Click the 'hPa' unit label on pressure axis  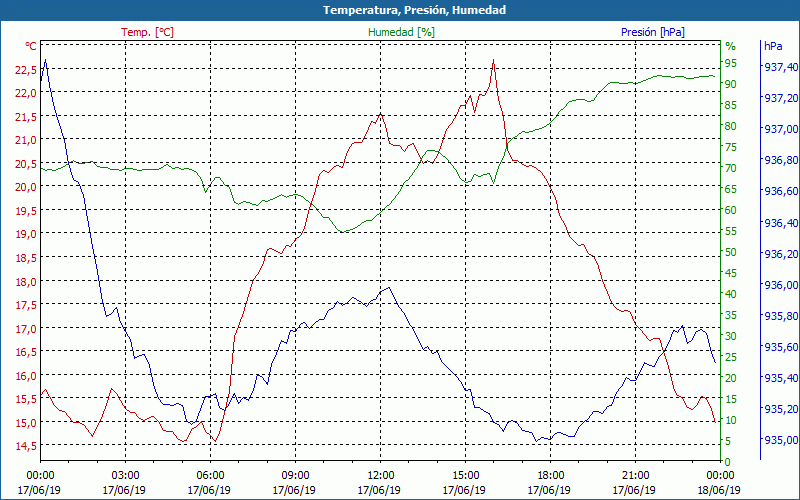click(x=773, y=46)
